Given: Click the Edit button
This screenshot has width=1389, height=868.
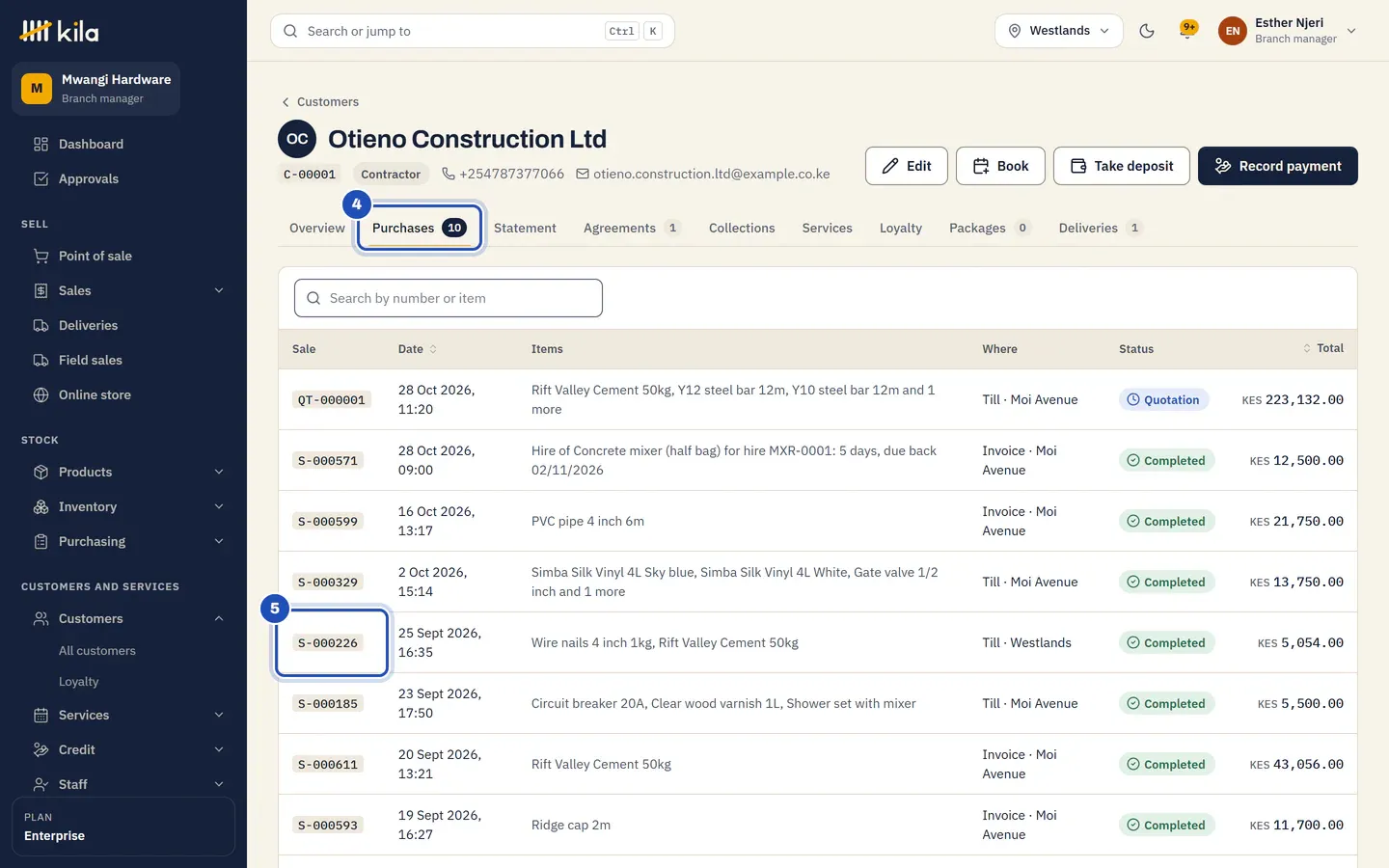Looking at the screenshot, I should pyautogui.click(x=907, y=166).
